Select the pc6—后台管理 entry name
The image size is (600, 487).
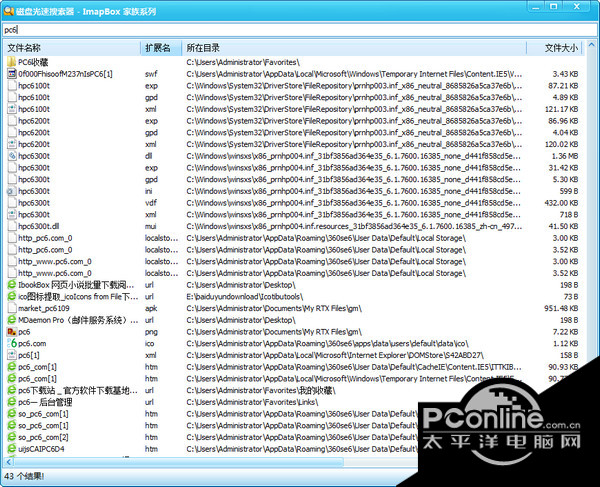(x=45, y=402)
